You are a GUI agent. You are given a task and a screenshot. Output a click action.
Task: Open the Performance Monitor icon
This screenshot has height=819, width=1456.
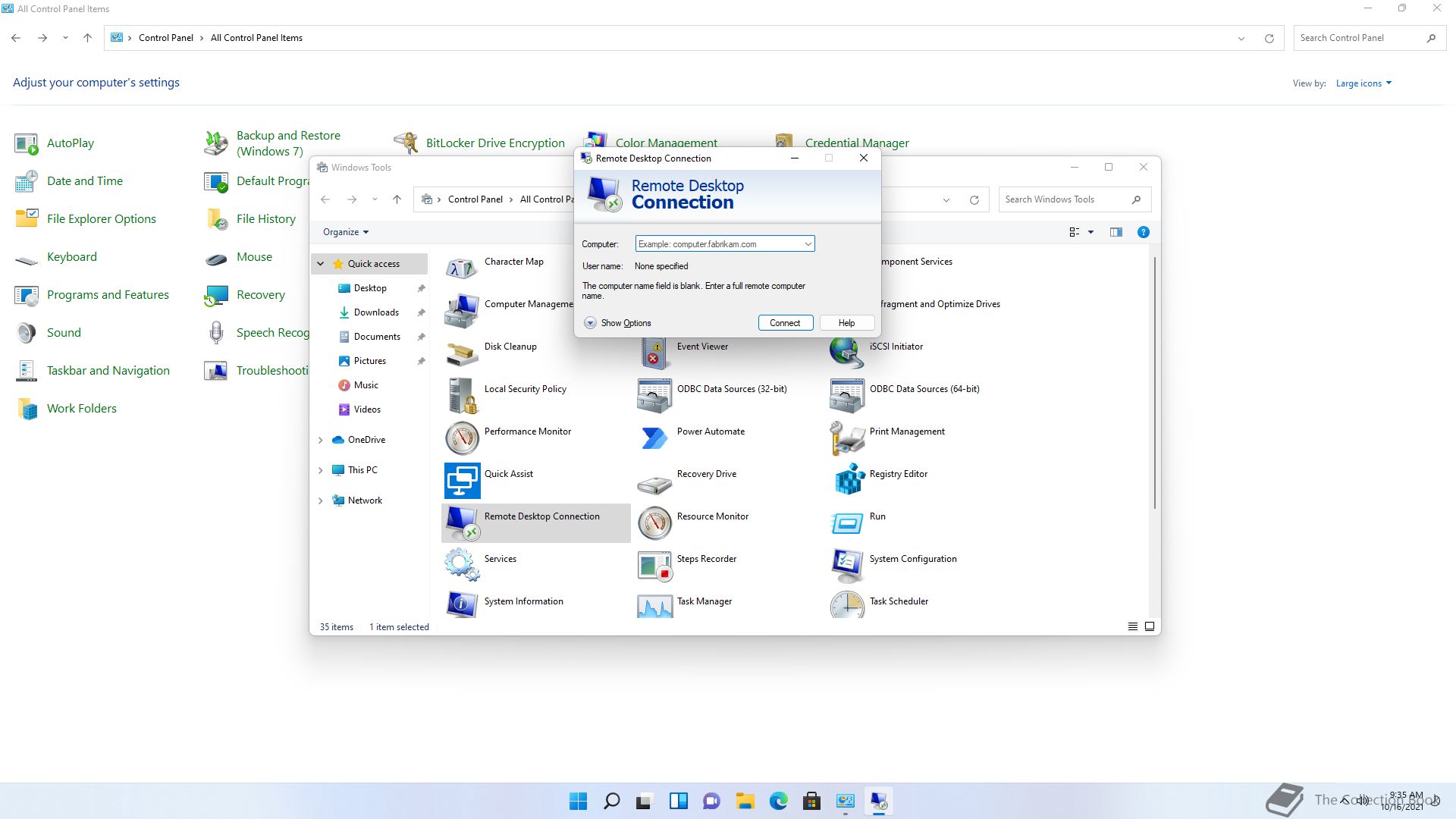tap(462, 438)
